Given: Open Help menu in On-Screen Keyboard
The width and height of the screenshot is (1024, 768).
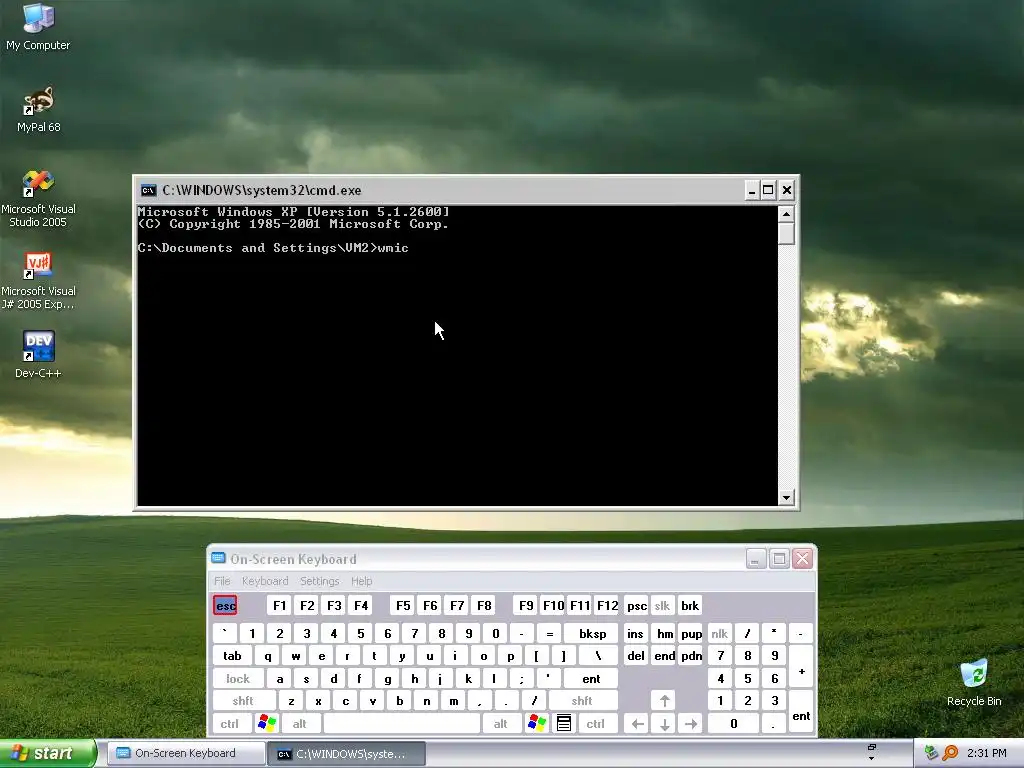Looking at the screenshot, I should pos(361,581).
